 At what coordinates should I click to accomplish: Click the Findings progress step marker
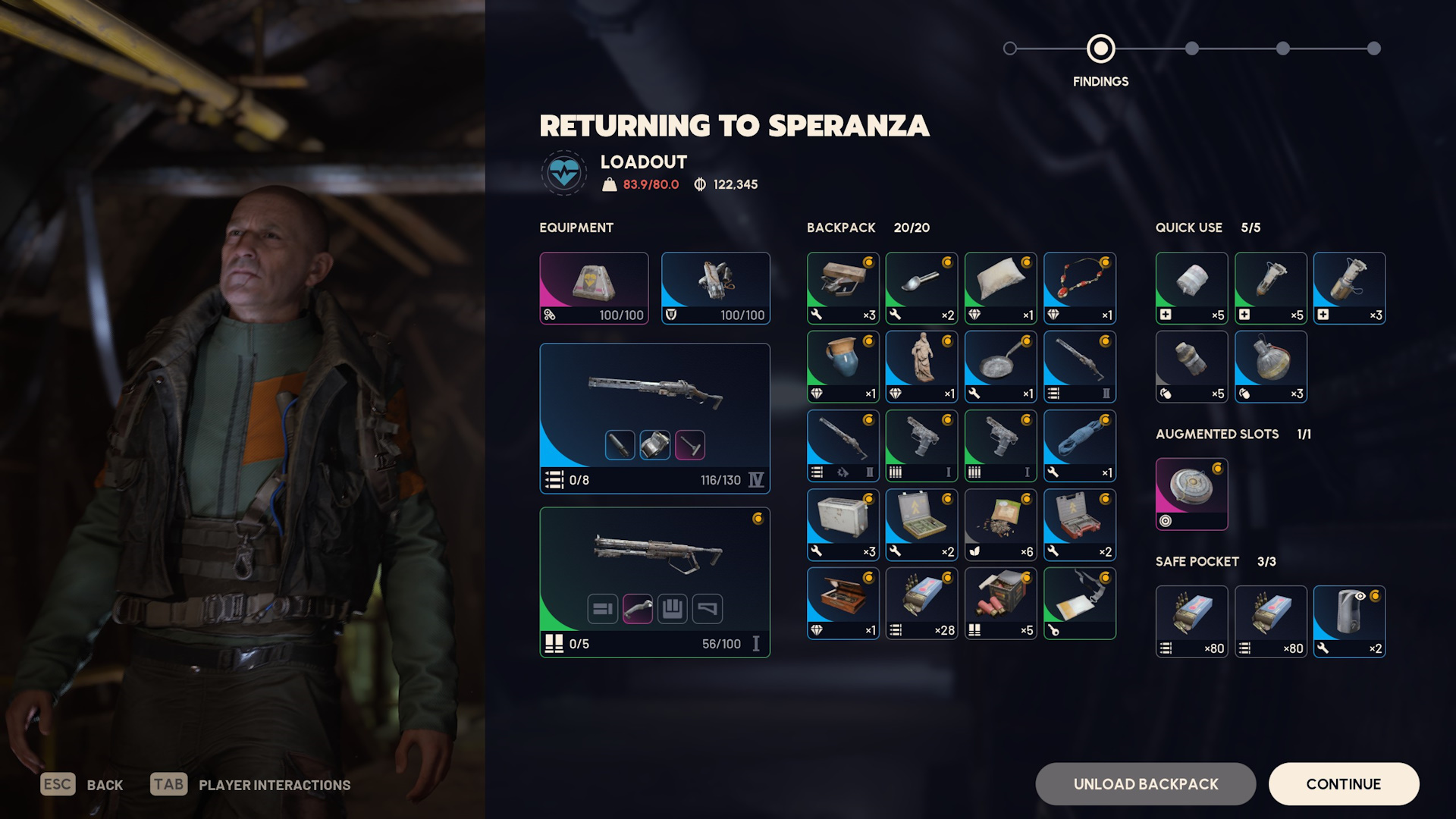click(x=1100, y=49)
